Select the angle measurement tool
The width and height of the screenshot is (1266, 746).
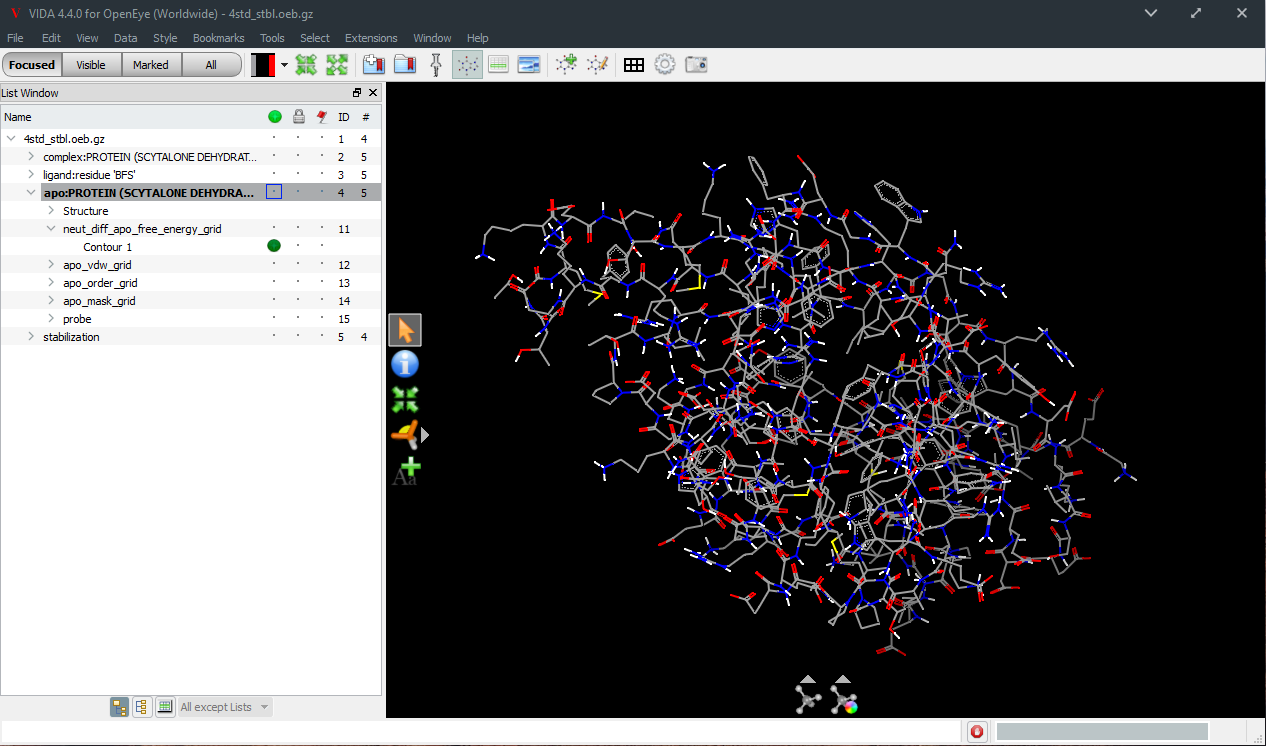click(404, 434)
